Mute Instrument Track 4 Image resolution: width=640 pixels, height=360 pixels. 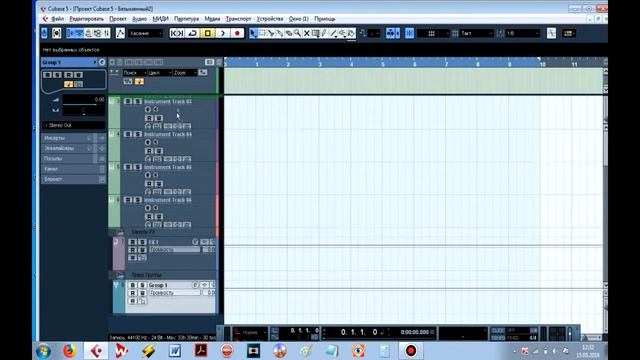coord(128,134)
